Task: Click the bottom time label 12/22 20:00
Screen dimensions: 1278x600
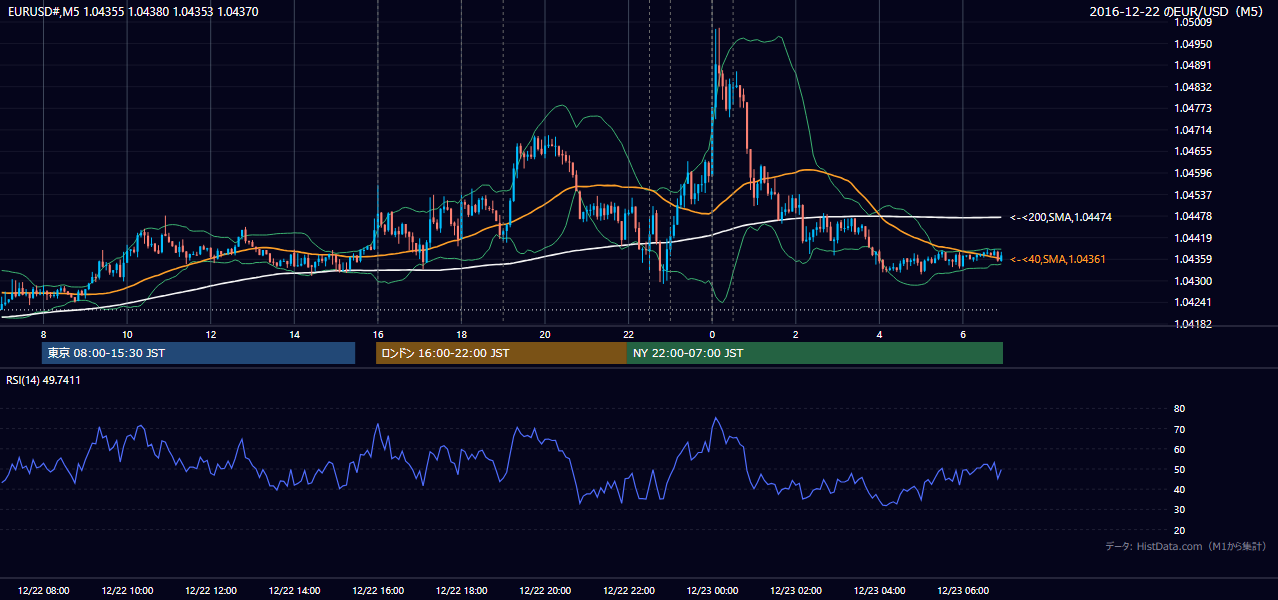Action: click(x=545, y=591)
